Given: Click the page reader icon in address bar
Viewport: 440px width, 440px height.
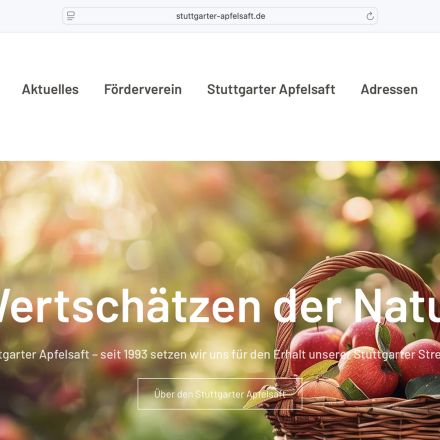Looking at the screenshot, I should 71,16.
